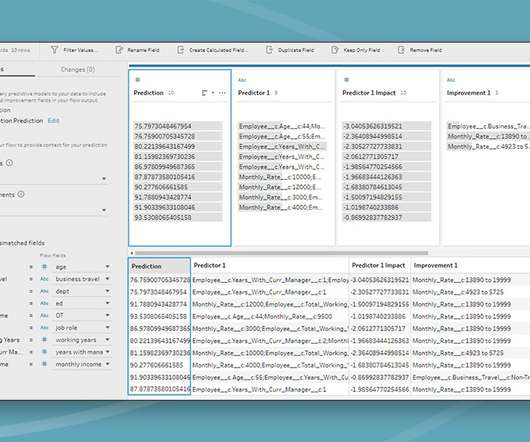
Task: Click the Prediction profile card title
Action: coord(148,93)
